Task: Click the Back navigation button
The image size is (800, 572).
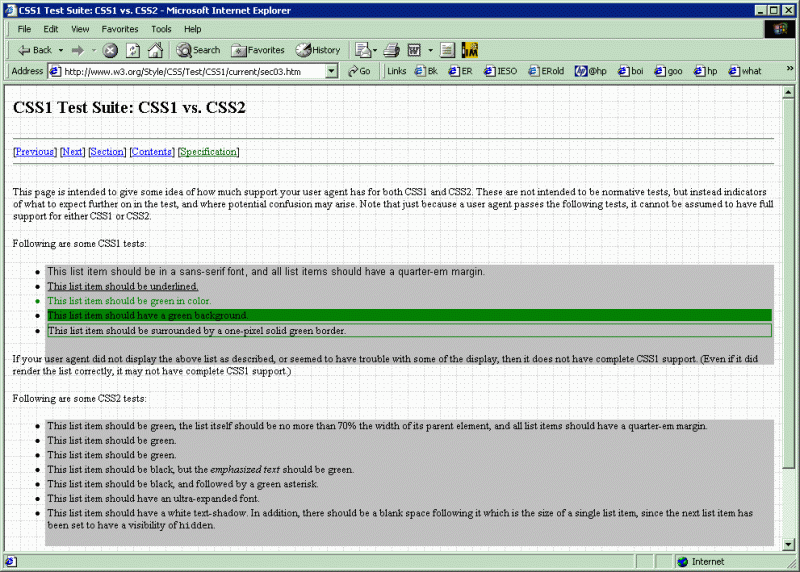Action: tap(35, 50)
